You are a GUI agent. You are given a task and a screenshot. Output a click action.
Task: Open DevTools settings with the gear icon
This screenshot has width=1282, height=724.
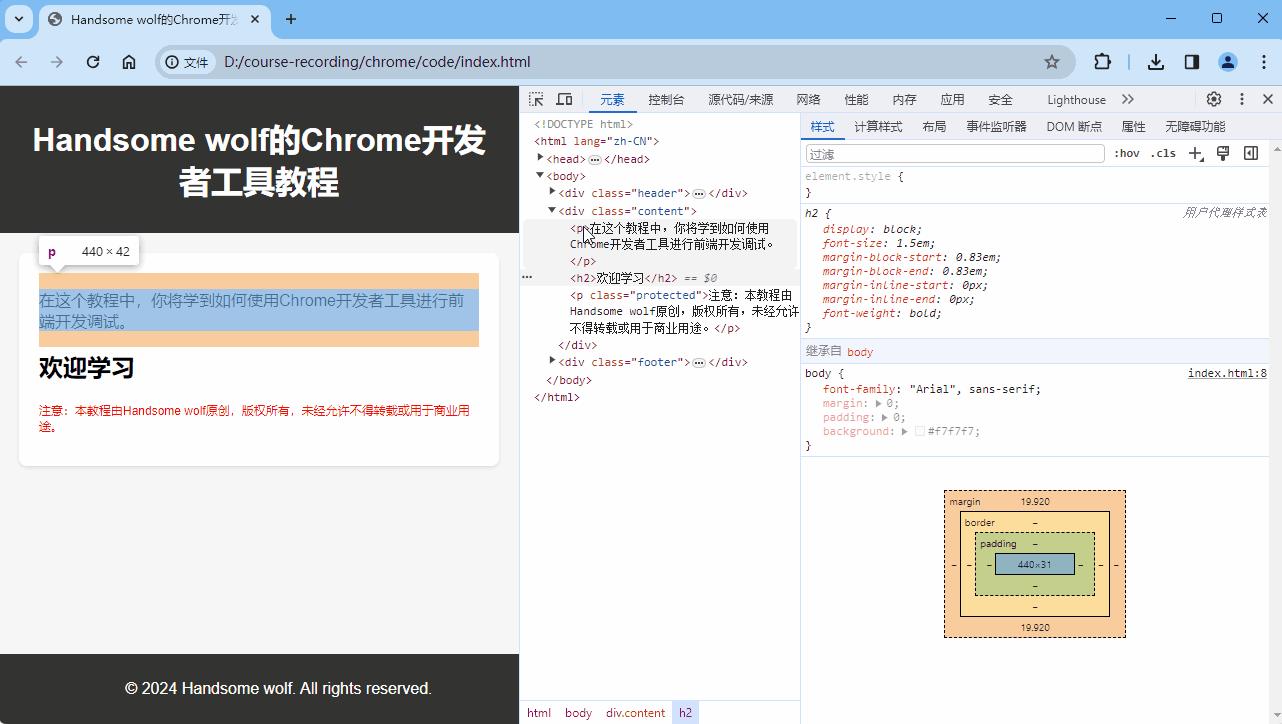tap(1213, 99)
